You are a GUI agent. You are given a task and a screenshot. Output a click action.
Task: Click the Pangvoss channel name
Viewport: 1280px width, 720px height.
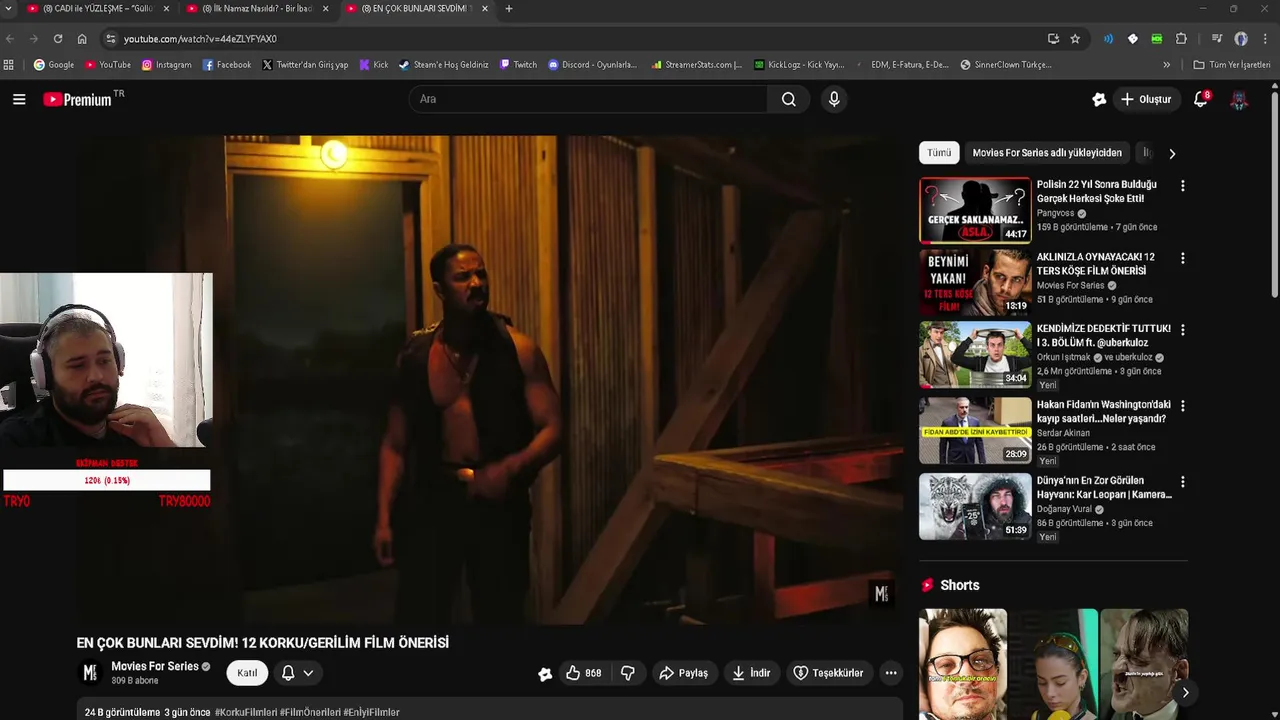pos(1055,213)
